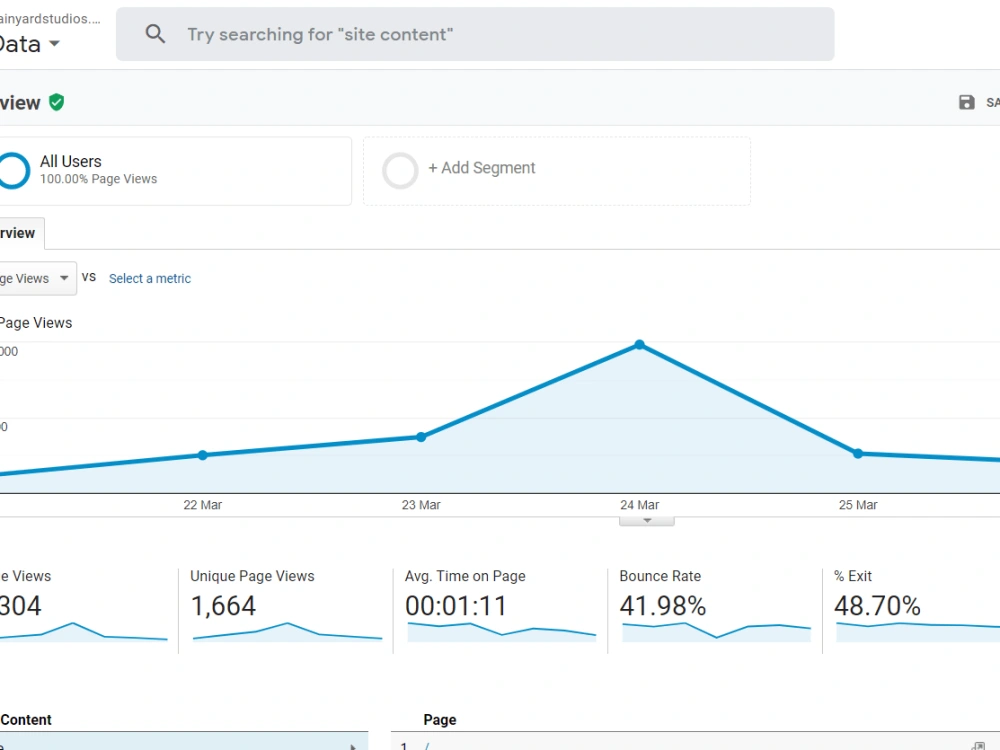Click the Unique Page Views sparkline
Screen dimensions: 1000x750
coord(287,631)
